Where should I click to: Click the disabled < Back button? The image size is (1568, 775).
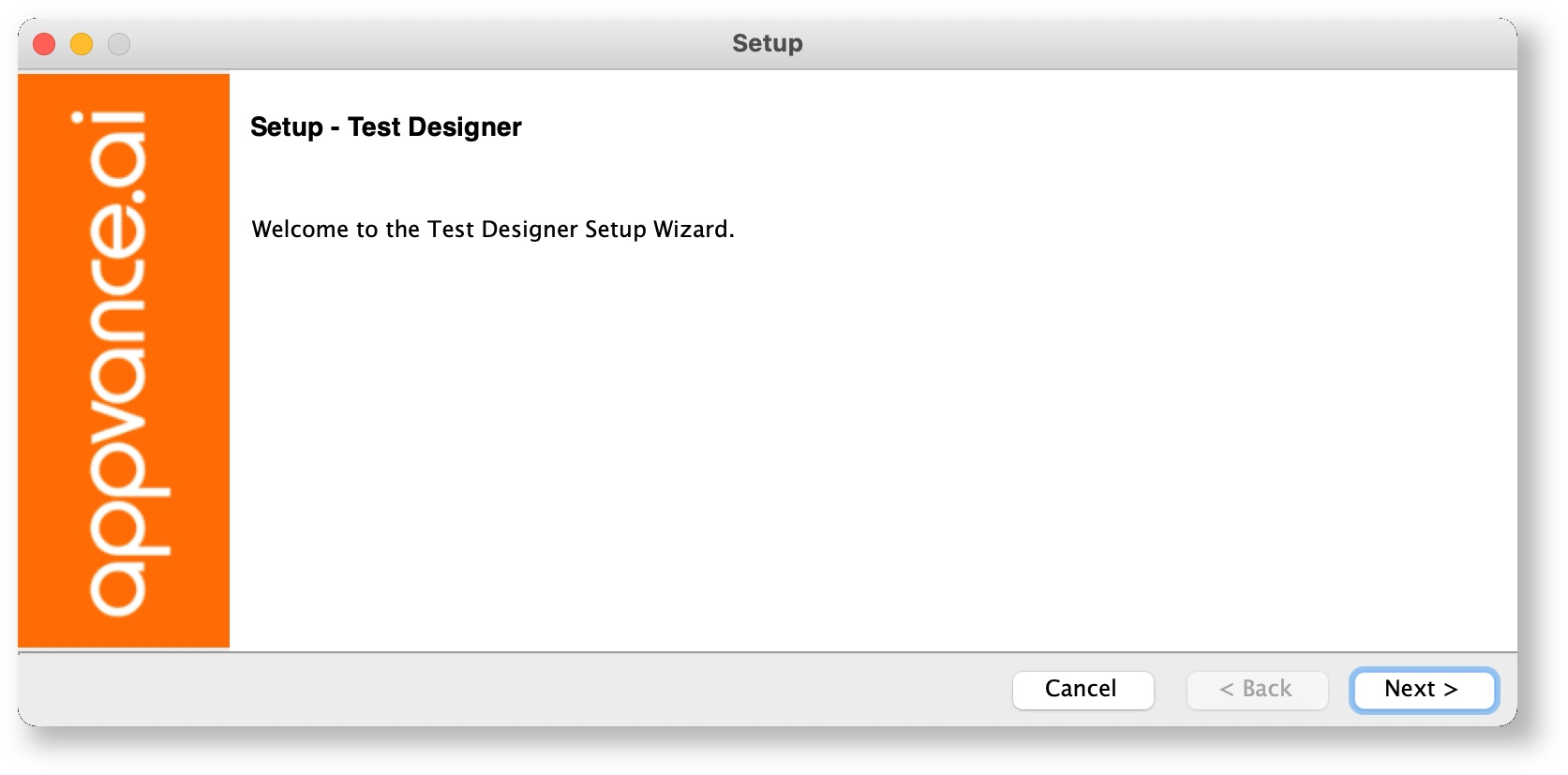point(1257,690)
